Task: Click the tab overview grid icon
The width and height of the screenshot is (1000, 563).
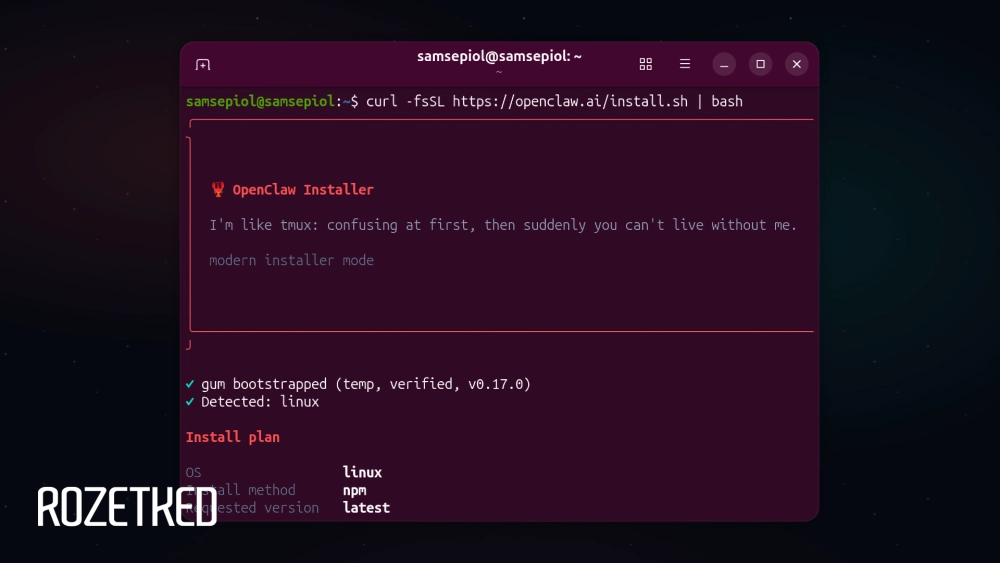Action: pos(646,64)
